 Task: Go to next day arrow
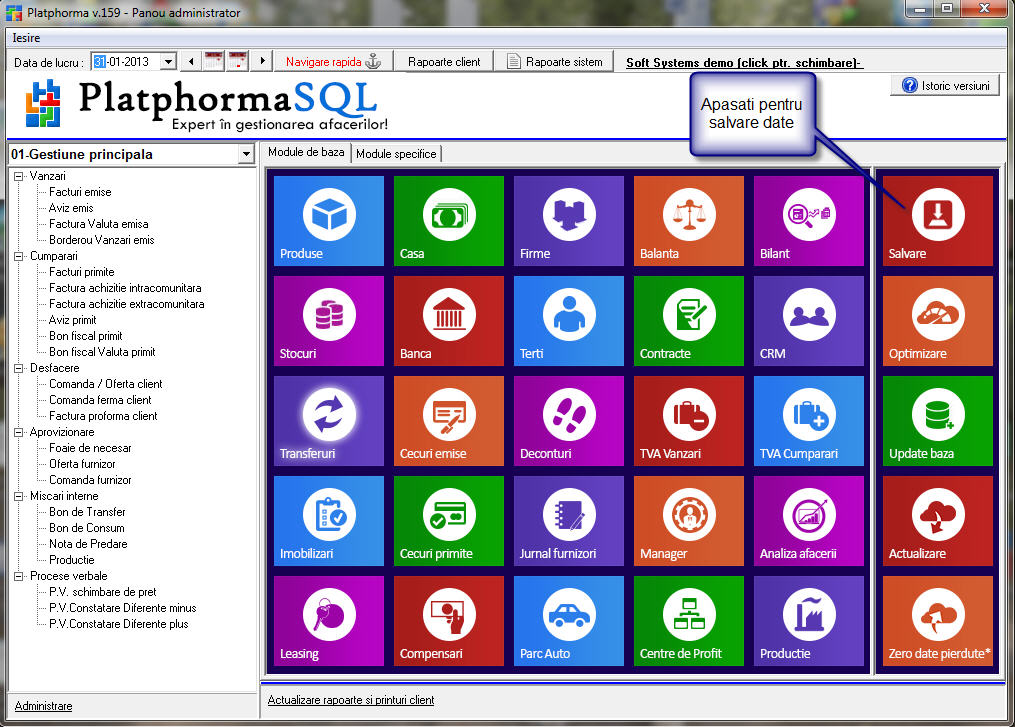(262, 62)
